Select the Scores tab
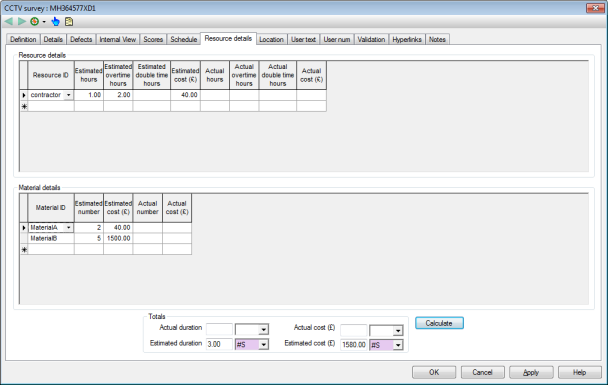Image resolution: width=608 pixels, height=385 pixels. click(x=153, y=40)
